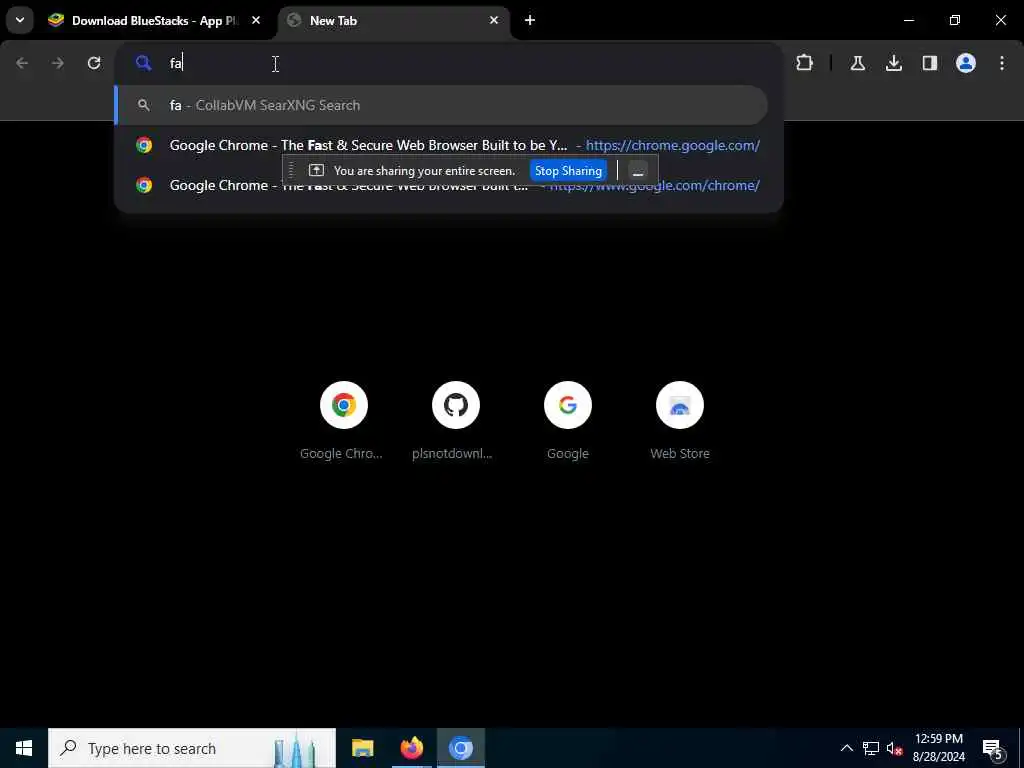1024x768 pixels.
Task: Open the Extensions puzzle icon
Action: pyautogui.click(x=805, y=63)
